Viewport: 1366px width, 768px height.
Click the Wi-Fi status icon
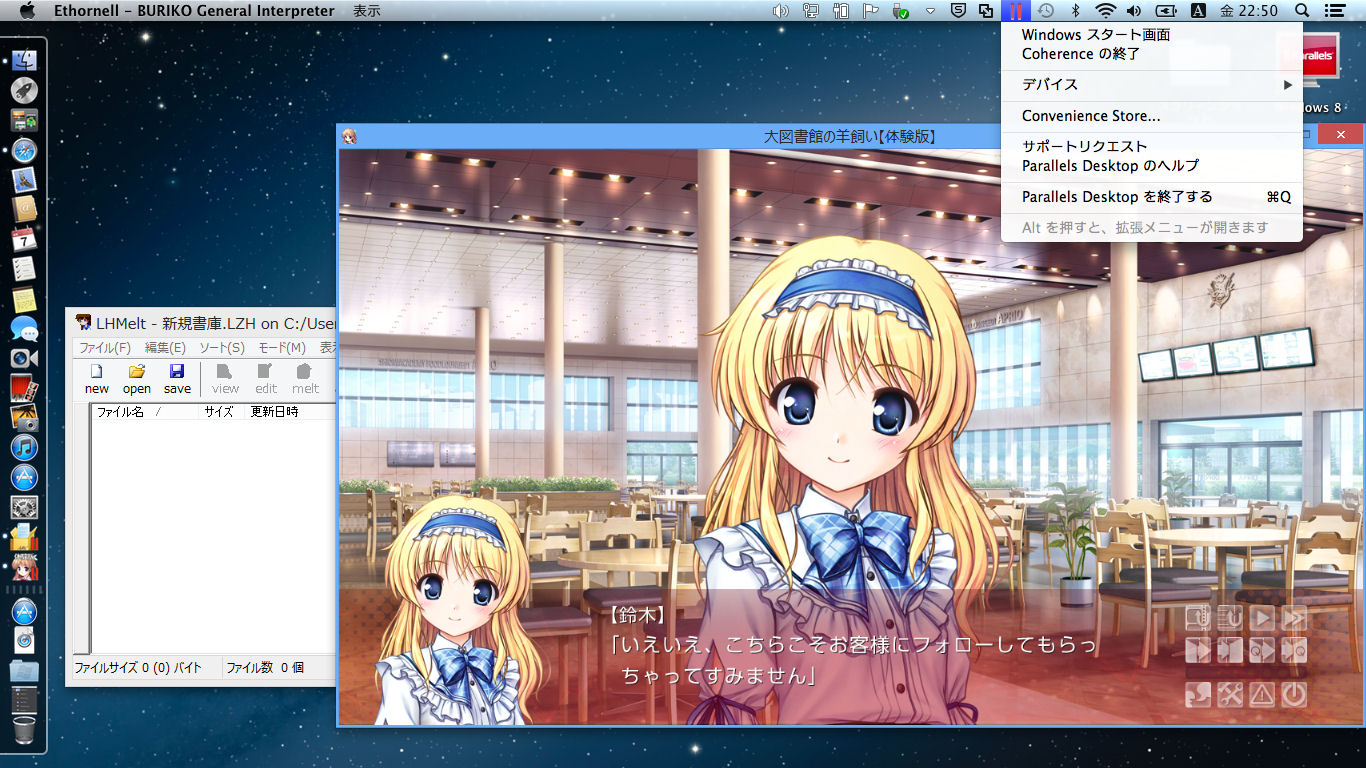1105,11
